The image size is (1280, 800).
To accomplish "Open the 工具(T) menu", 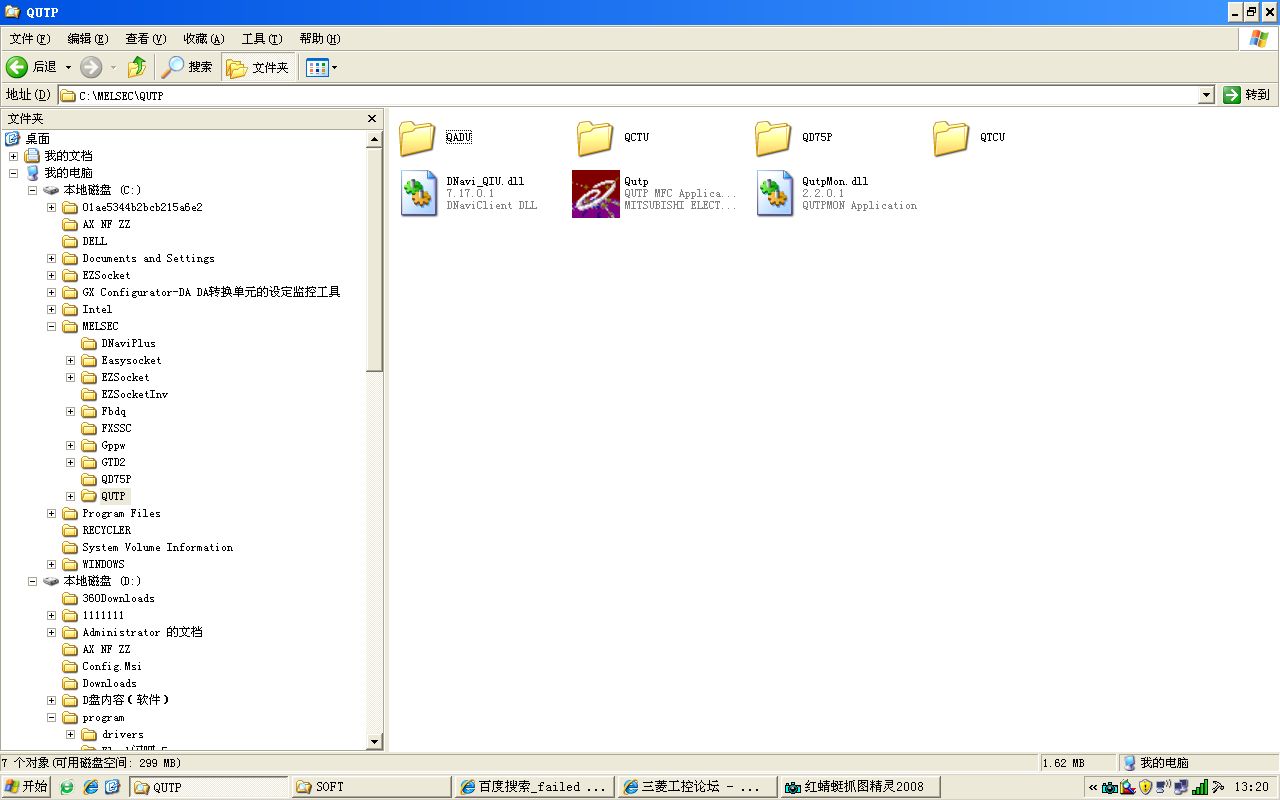I will 261,39.
